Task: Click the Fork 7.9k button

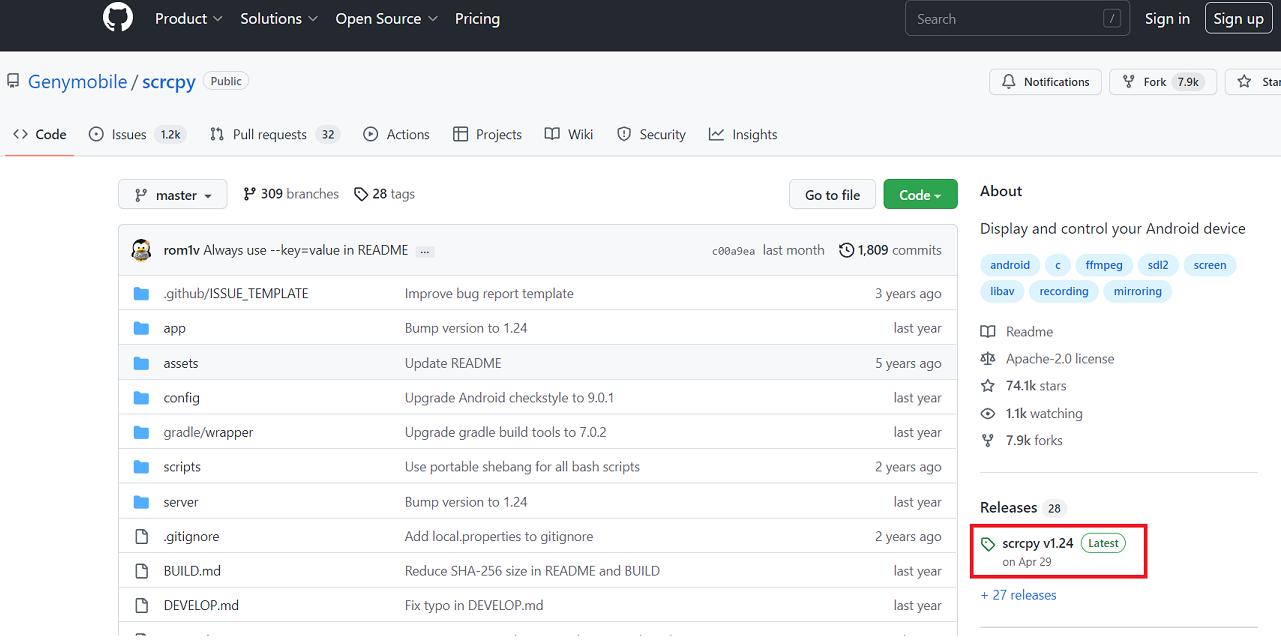Action: [x=1163, y=82]
